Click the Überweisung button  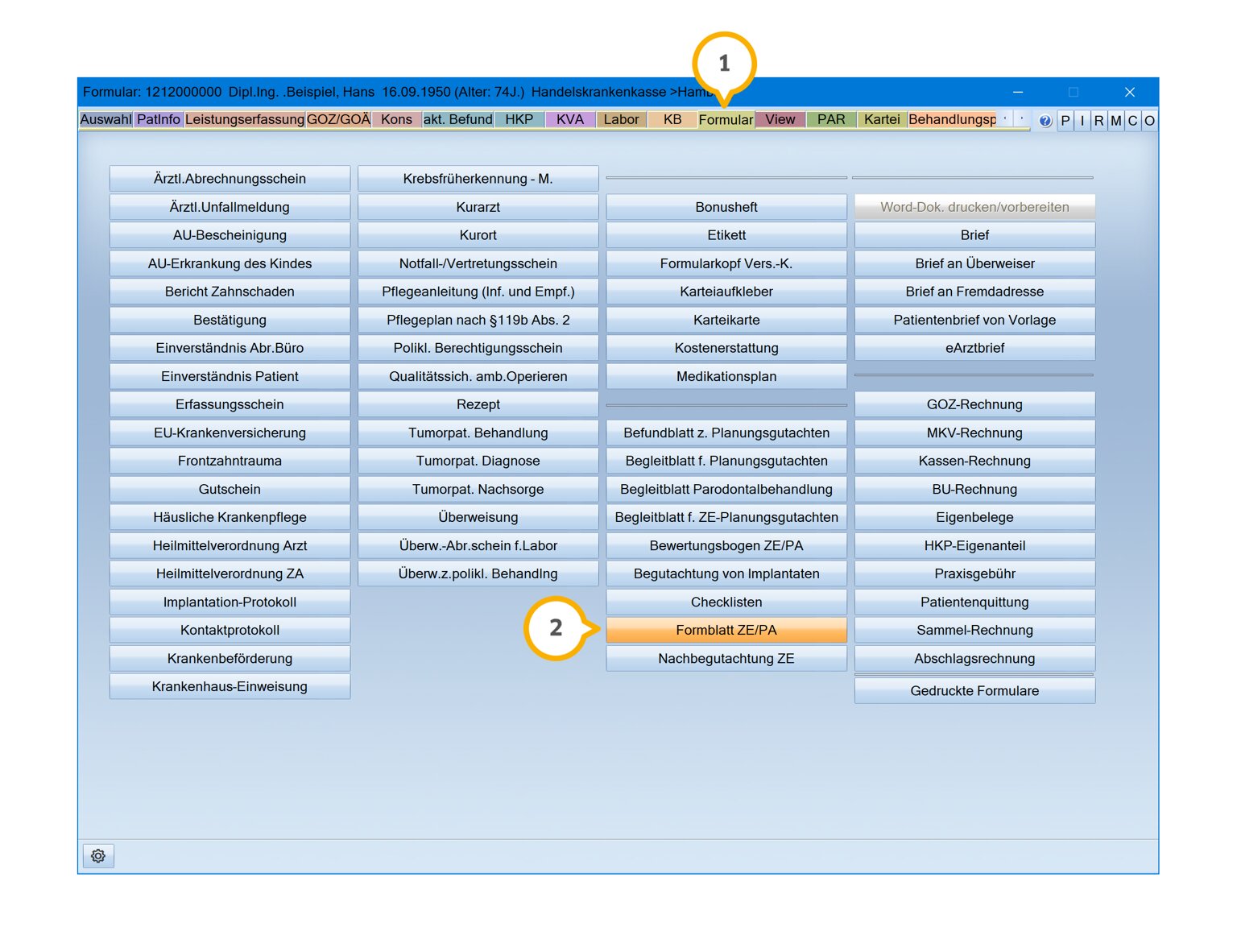coord(478,517)
